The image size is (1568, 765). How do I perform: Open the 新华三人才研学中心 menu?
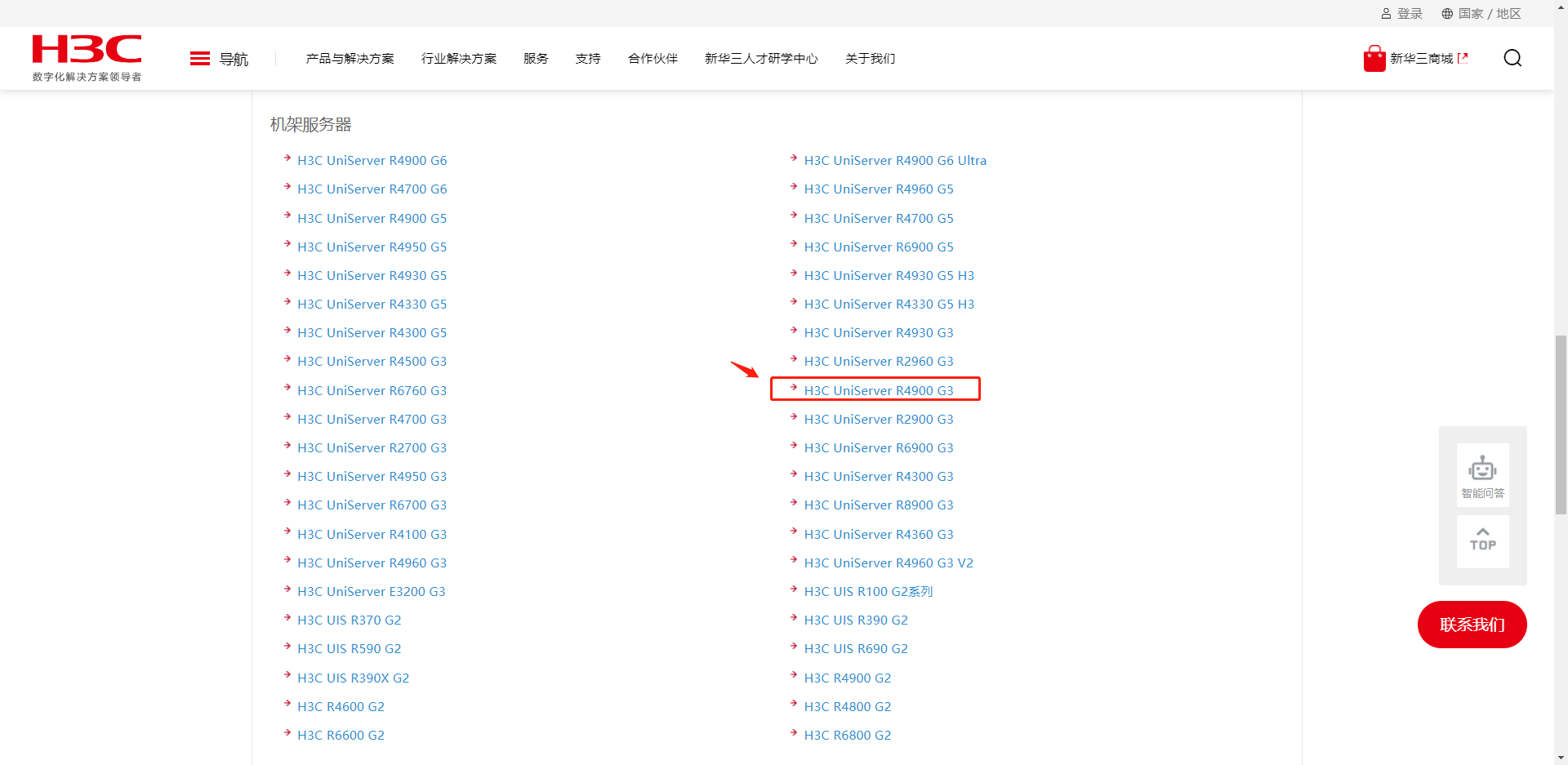761,59
